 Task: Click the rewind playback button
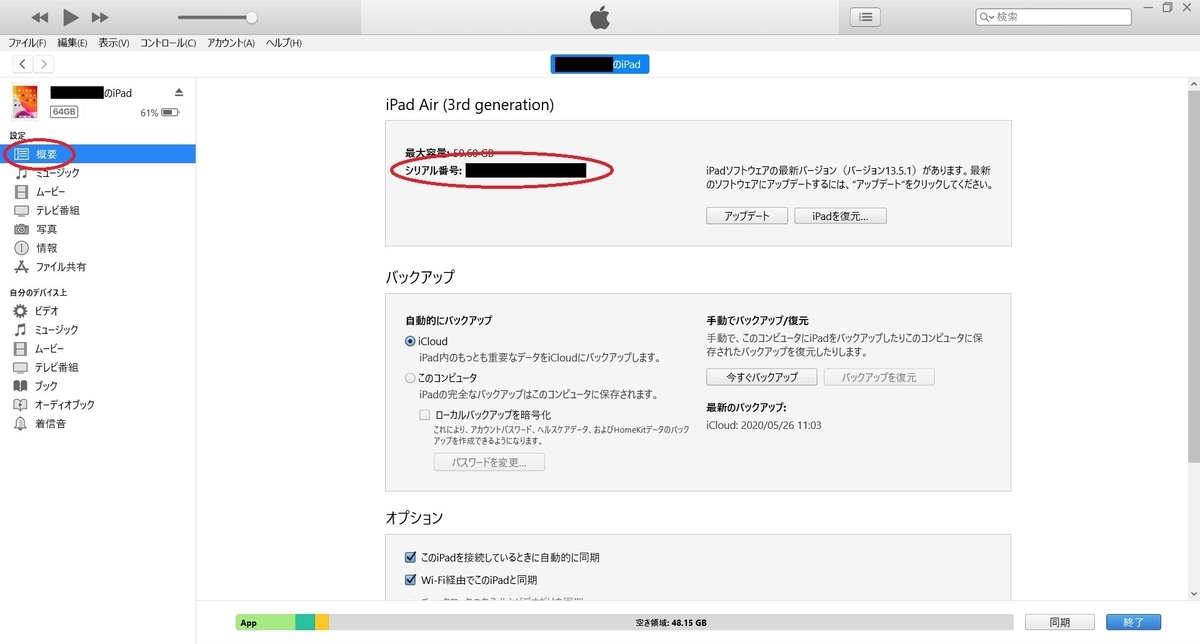tap(40, 18)
